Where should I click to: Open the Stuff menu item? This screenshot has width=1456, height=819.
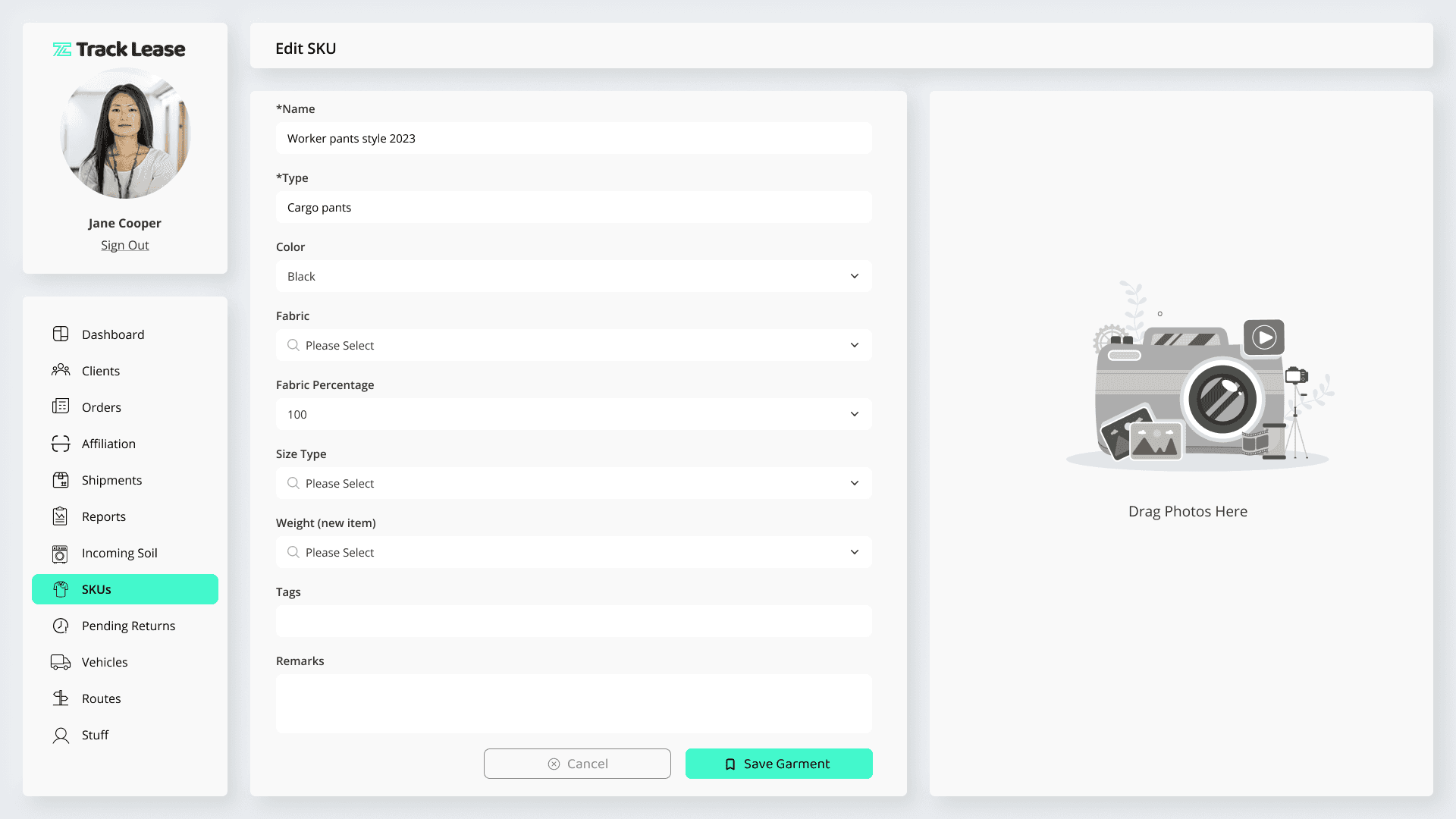pyautogui.click(x=95, y=735)
